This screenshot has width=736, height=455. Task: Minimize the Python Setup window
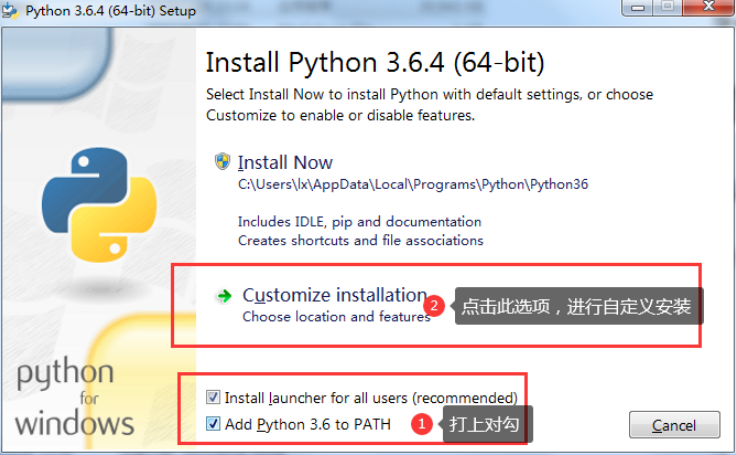point(637,7)
